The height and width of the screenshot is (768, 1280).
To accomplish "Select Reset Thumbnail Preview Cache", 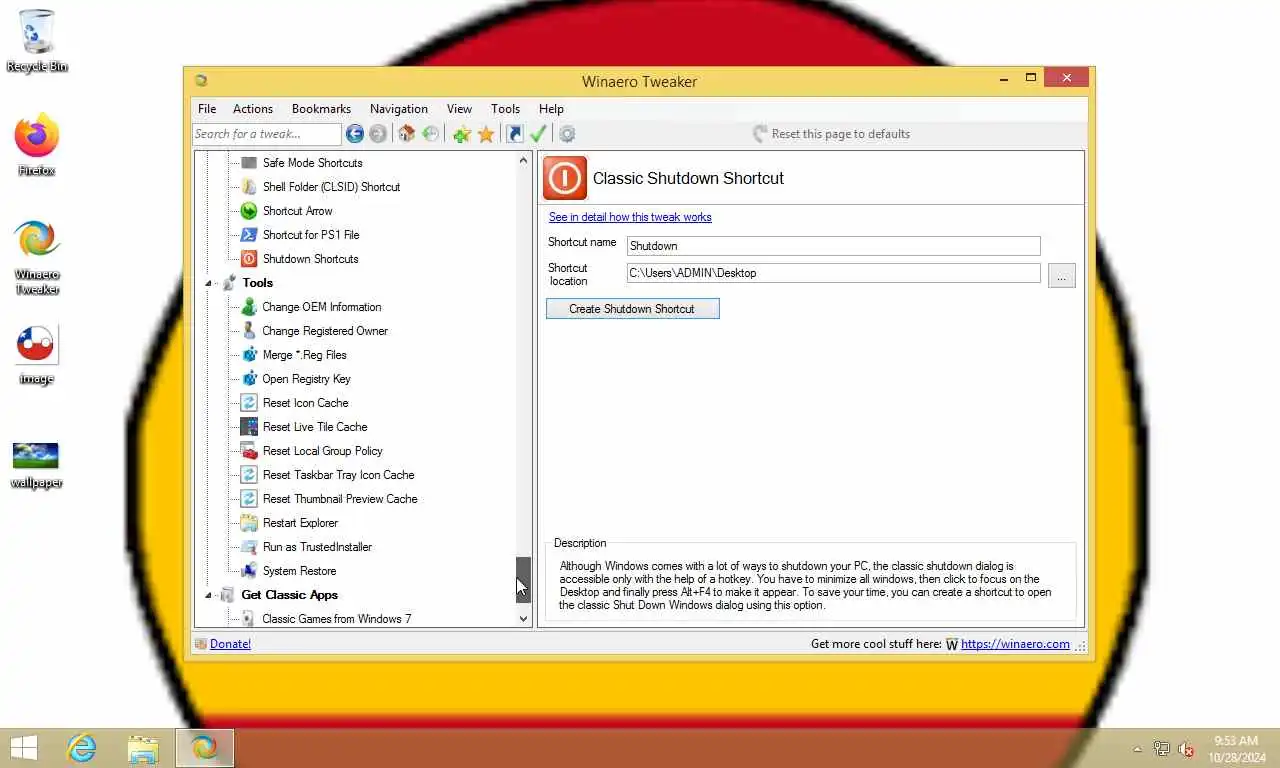I will click(340, 499).
